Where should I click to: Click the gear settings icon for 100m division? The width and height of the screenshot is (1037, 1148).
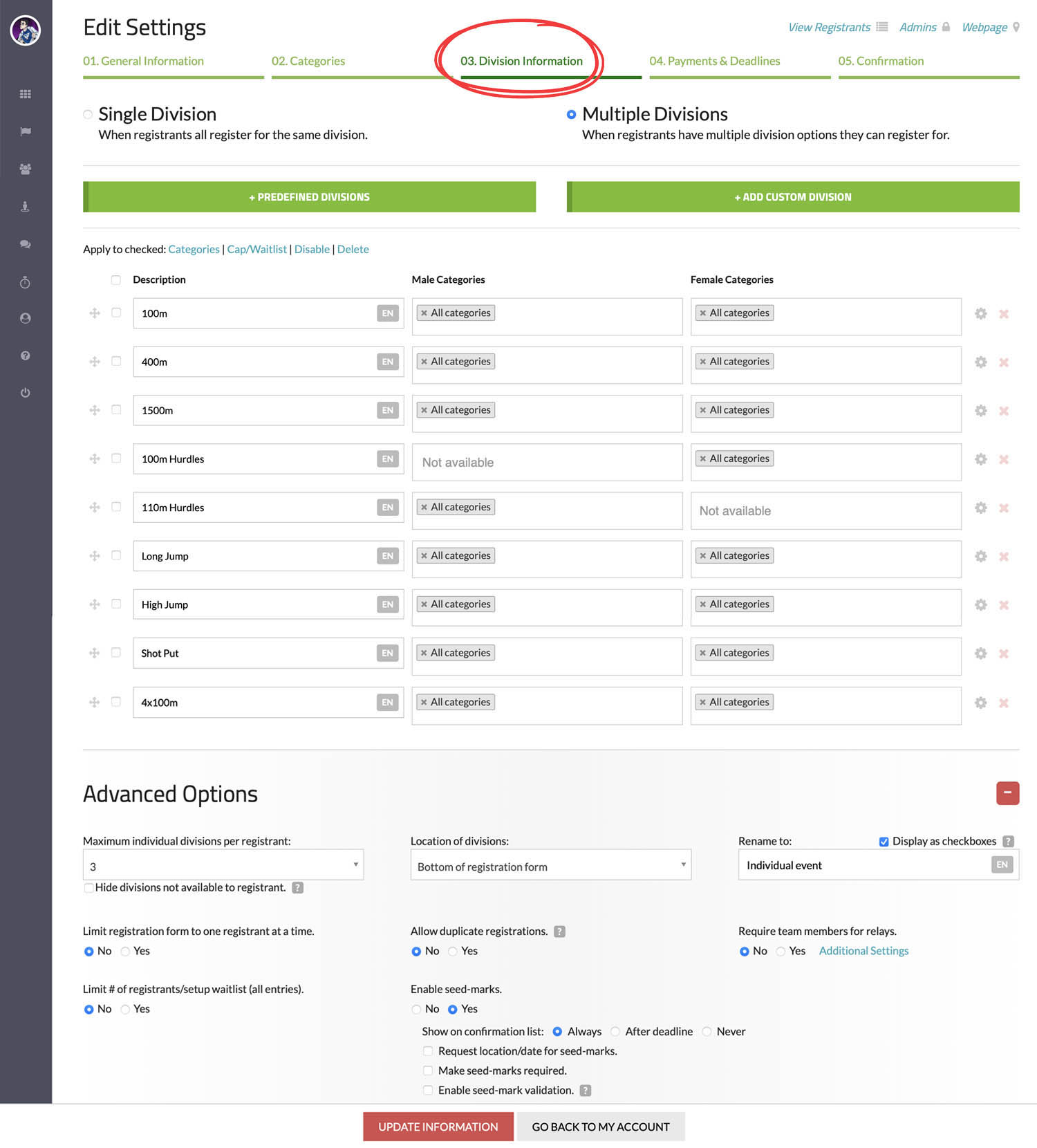980,314
